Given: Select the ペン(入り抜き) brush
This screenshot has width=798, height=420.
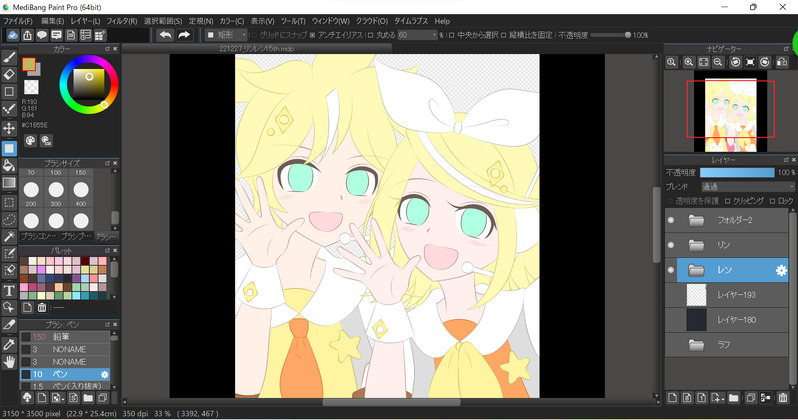Looking at the screenshot, I should click(65, 386).
